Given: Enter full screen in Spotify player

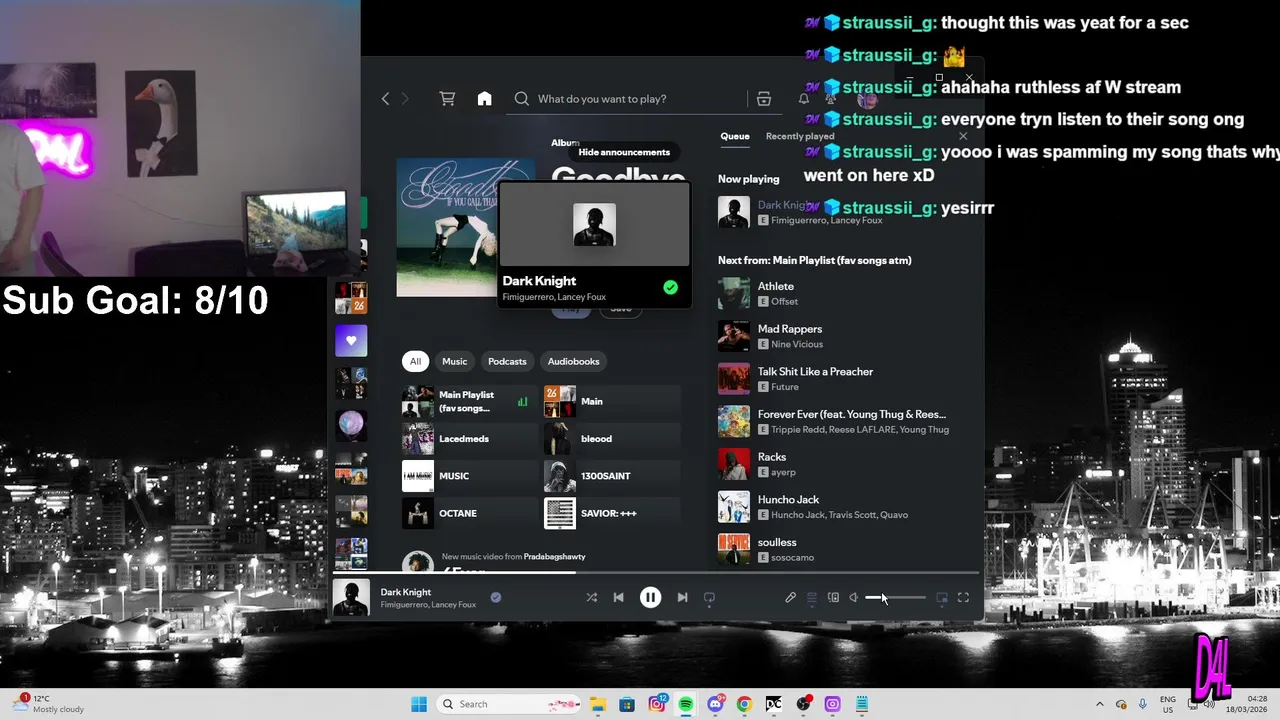Looking at the screenshot, I should (963, 597).
